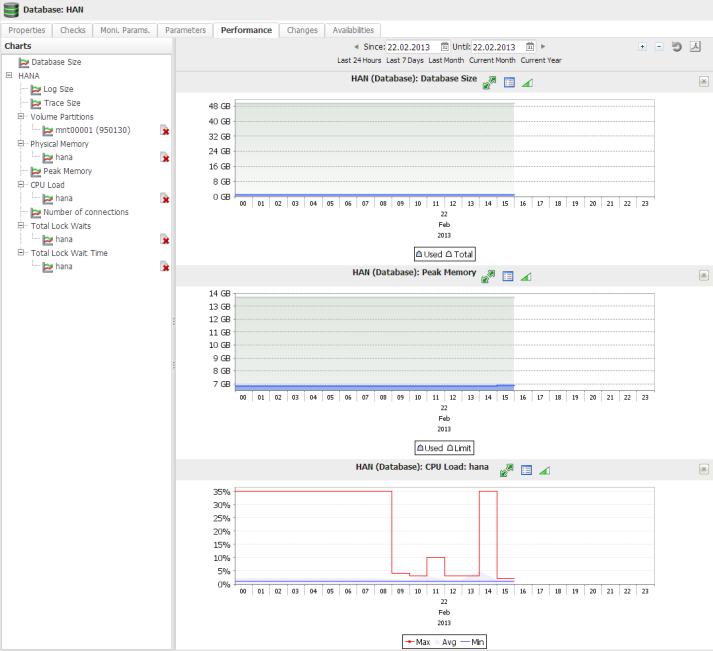The image size is (713, 651).
Task: Select hana under Total Lock Waits
Action: (64, 239)
